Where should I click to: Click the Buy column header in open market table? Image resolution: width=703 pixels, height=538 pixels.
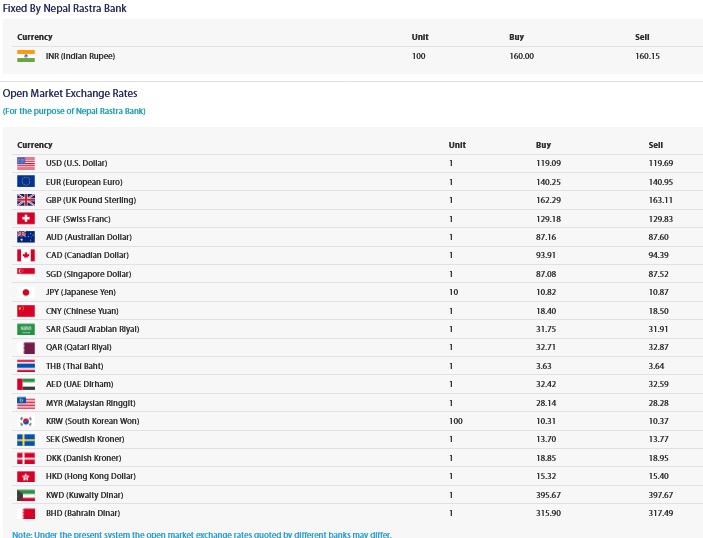click(543, 145)
